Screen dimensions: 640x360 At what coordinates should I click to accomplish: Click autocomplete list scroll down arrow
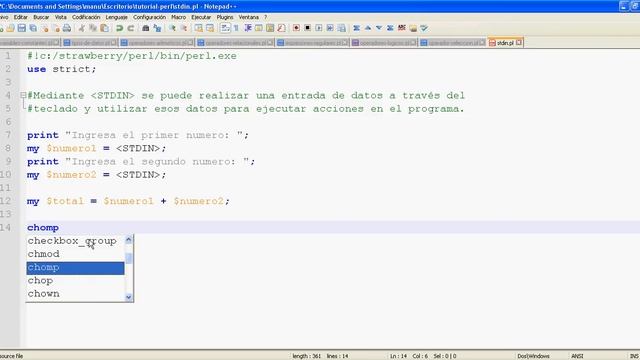(129, 297)
